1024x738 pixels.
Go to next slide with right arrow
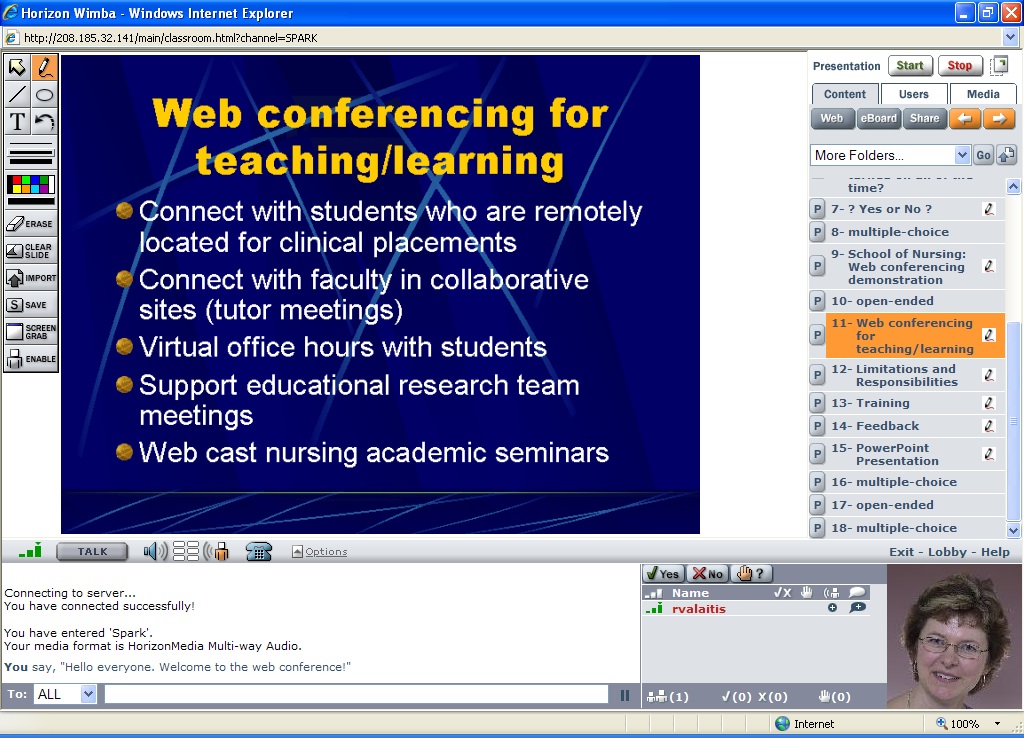click(x=999, y=118)
